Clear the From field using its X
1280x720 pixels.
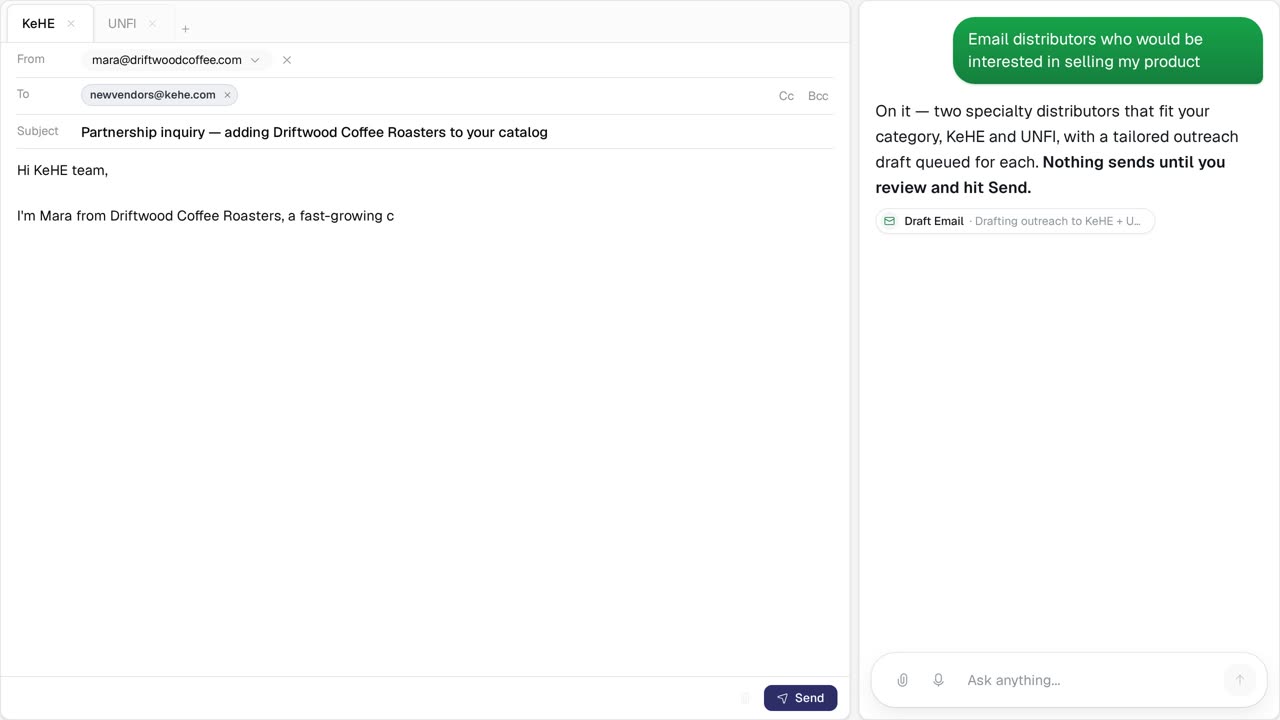[287, 60]
